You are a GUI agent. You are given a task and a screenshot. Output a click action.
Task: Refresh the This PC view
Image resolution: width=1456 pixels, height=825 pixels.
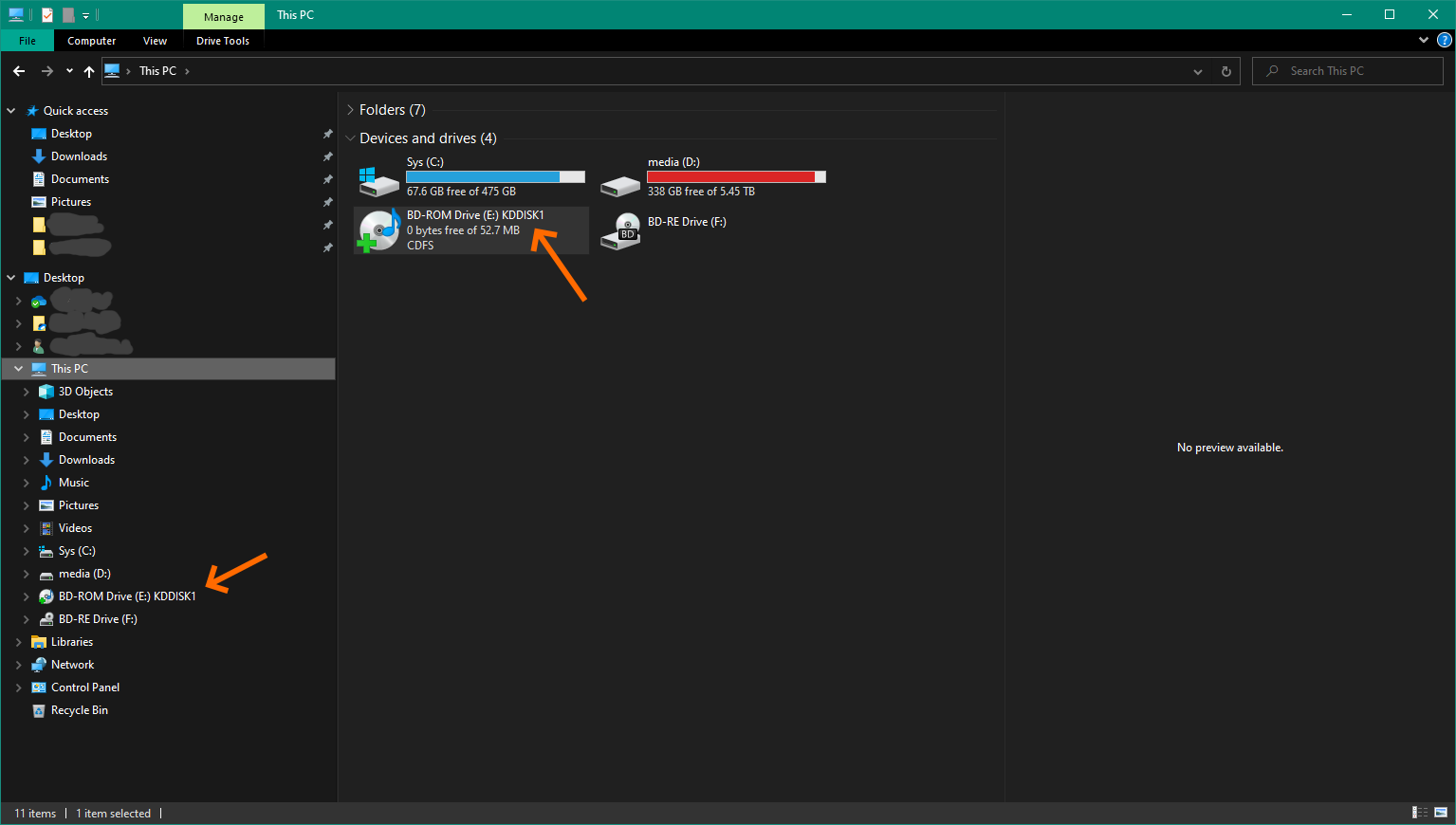coord(1226,71)
